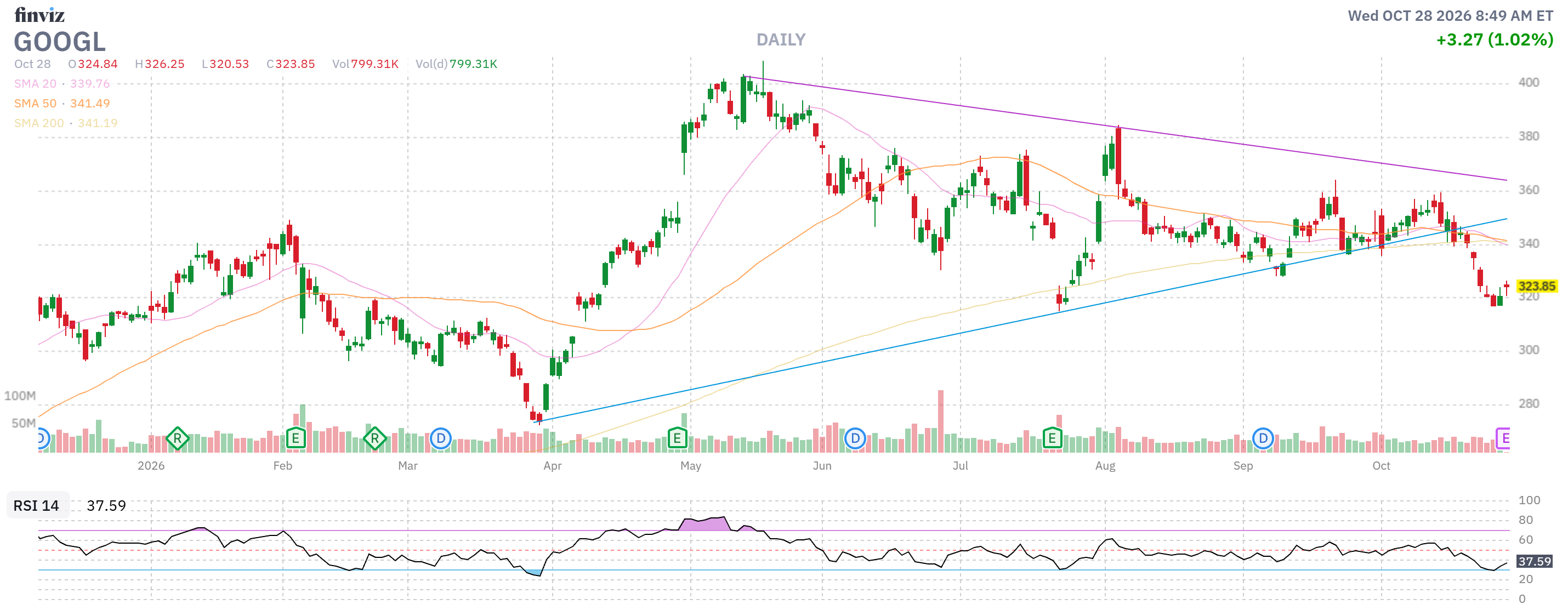The height and width of the screenshot is (616, 1568).
Task: Click the GOOGL ticker title
Action: tap(60, 42)
